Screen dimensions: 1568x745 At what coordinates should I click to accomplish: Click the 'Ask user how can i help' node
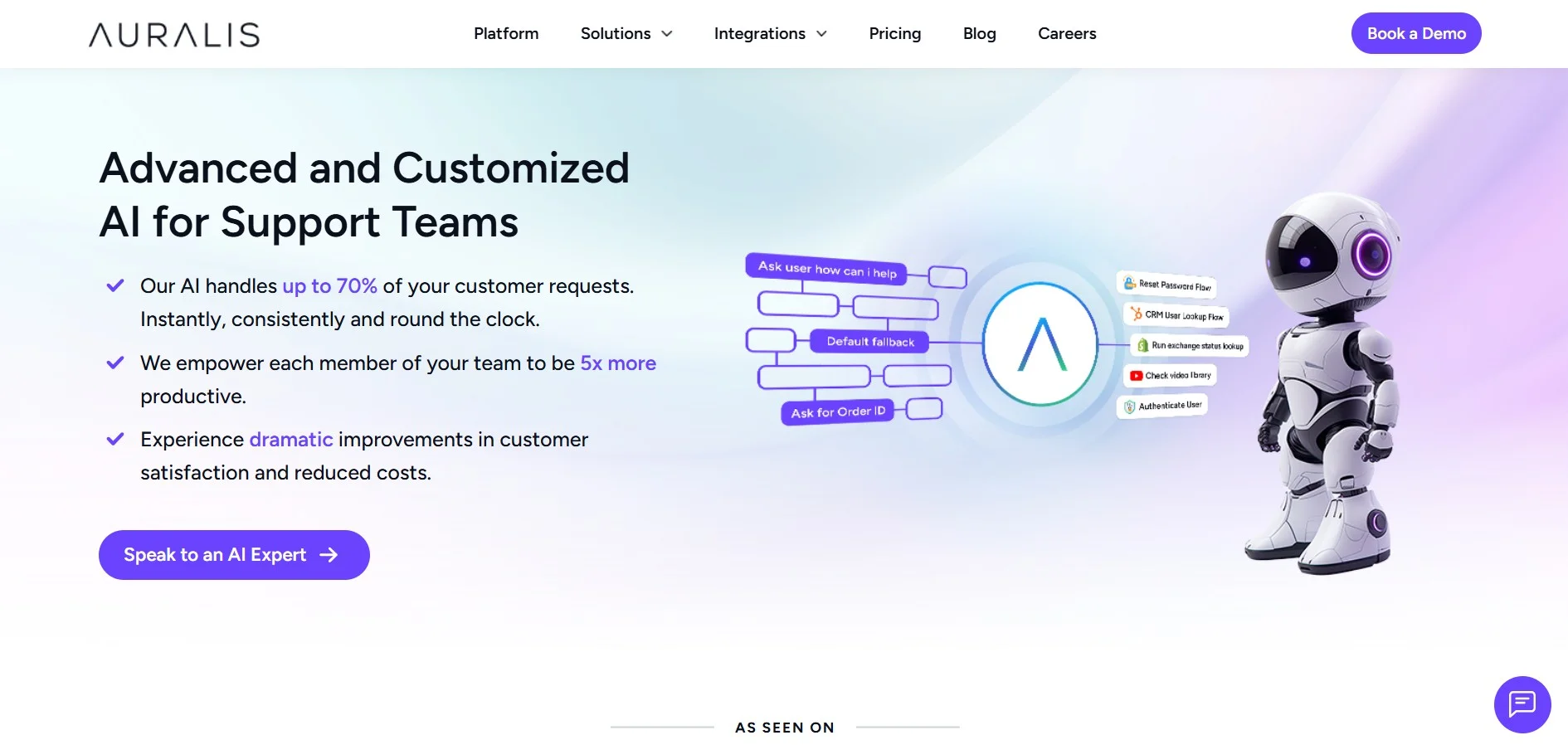(826, 269)
